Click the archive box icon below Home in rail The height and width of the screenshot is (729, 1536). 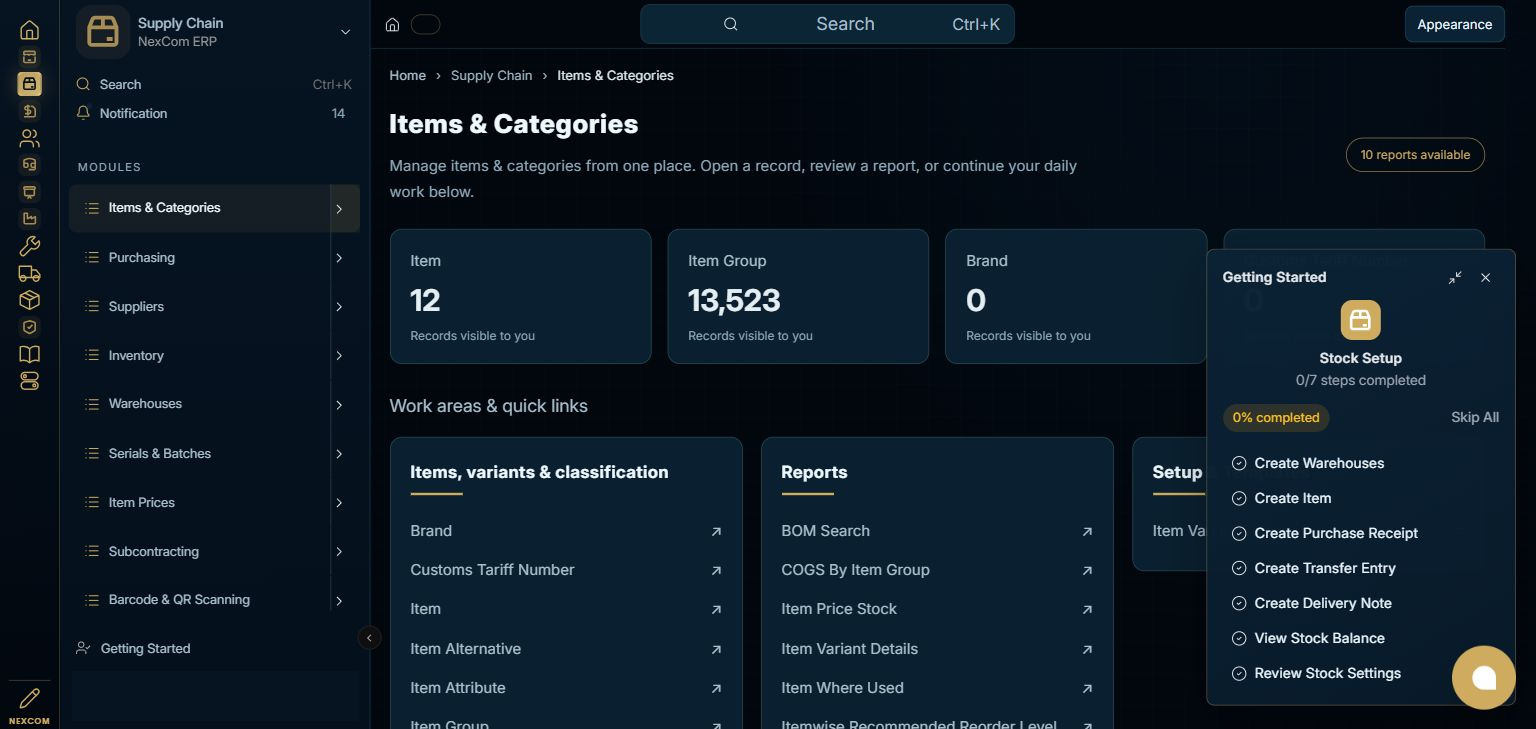pyautogui.click(x=29, y=57)
